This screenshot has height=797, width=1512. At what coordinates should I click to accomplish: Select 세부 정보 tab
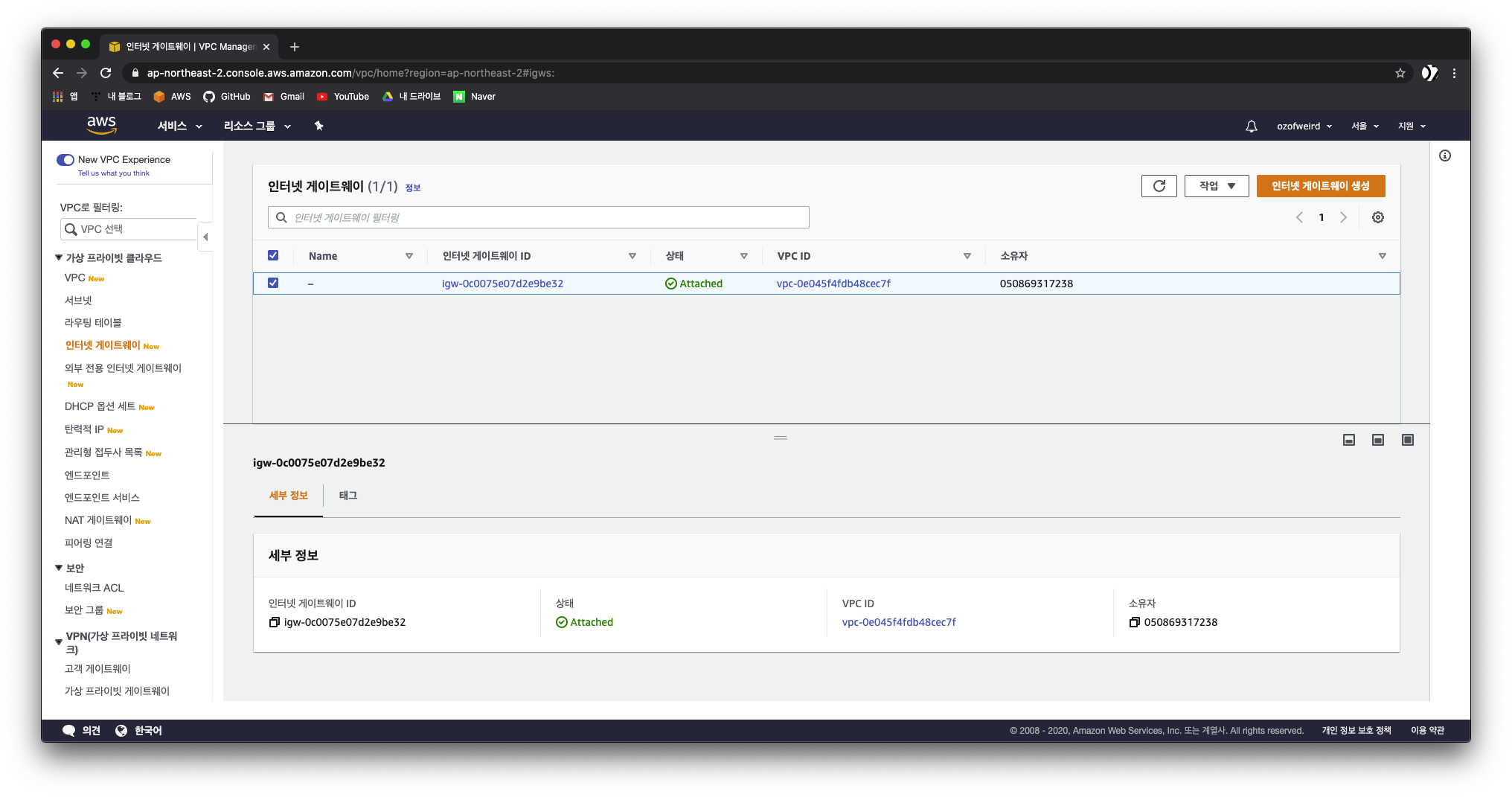[x=289, y=496]
